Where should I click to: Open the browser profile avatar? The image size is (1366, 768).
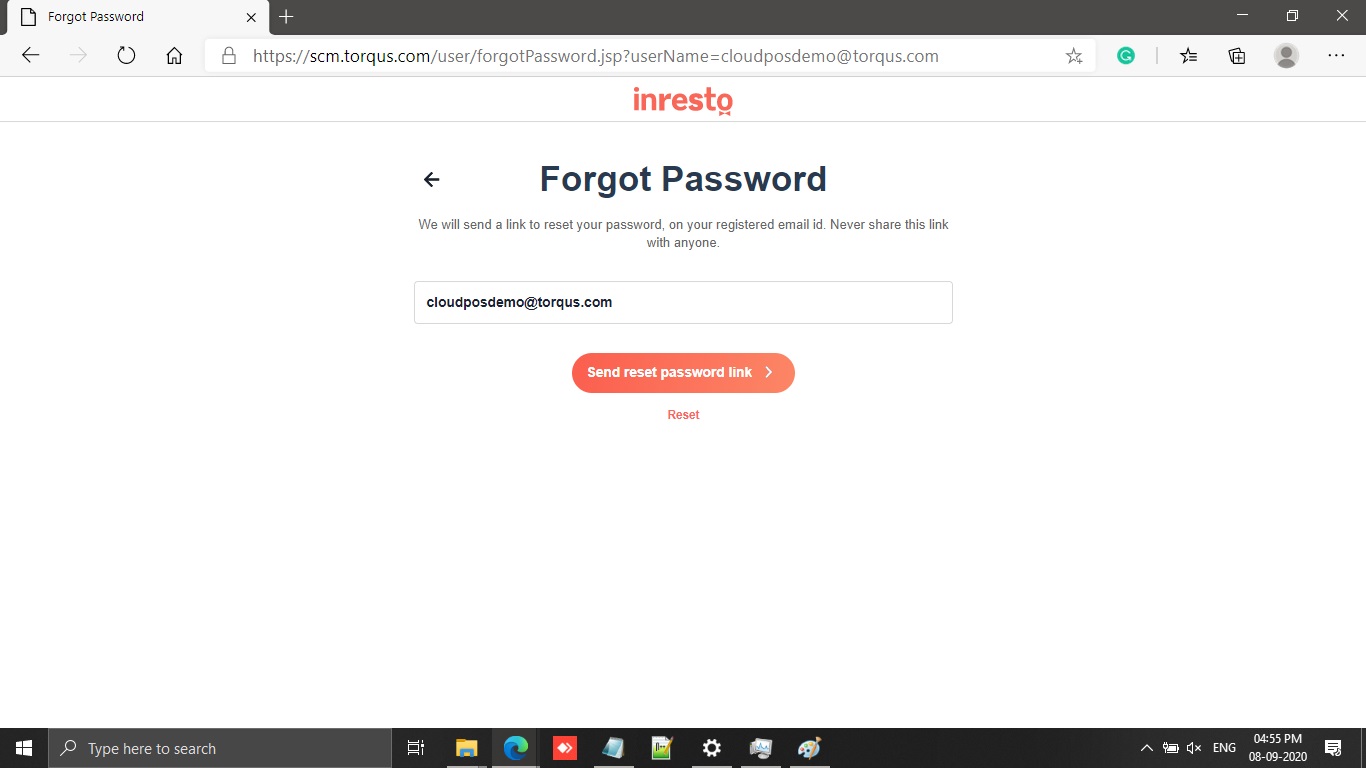click(1286, 56)
